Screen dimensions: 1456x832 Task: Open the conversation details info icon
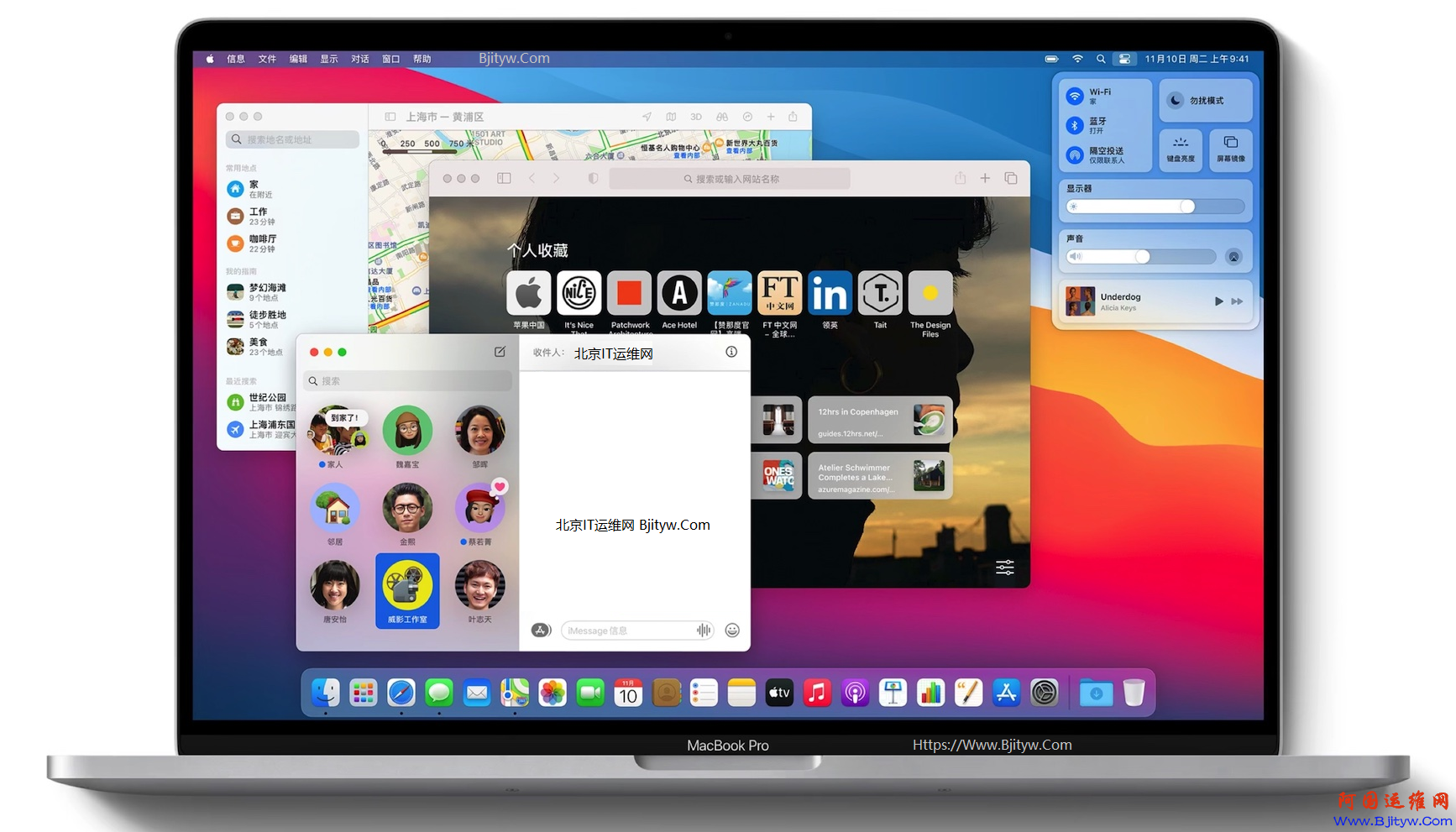tap(731, 353)
